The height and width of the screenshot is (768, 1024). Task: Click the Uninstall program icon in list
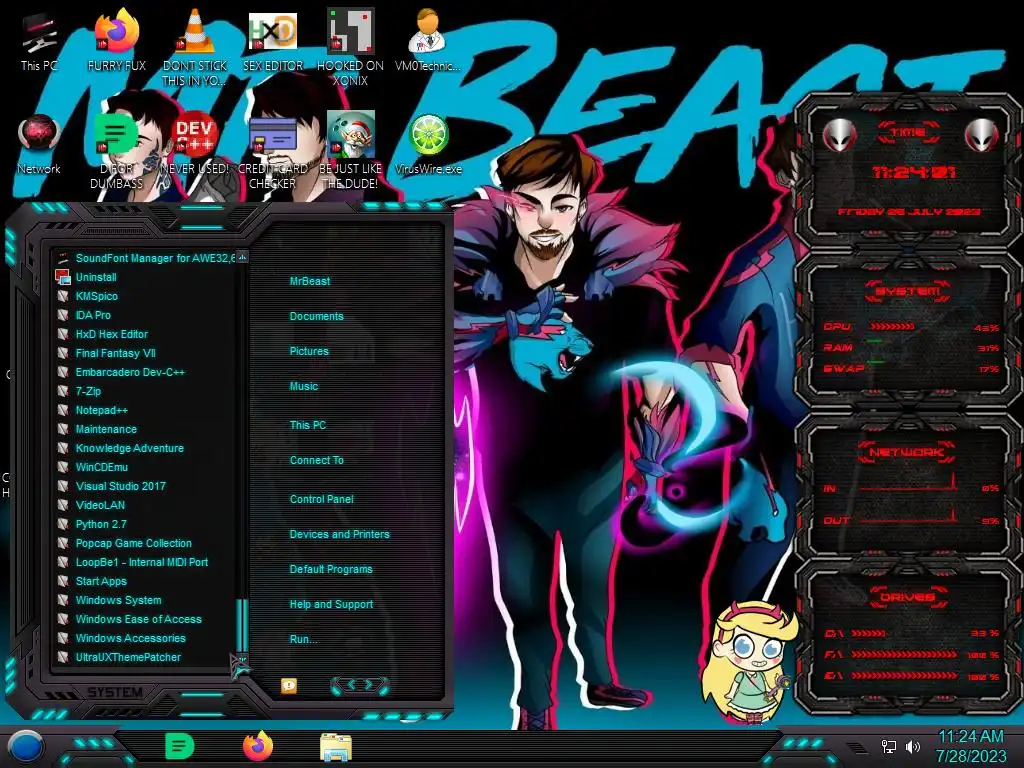click(63, 277)
